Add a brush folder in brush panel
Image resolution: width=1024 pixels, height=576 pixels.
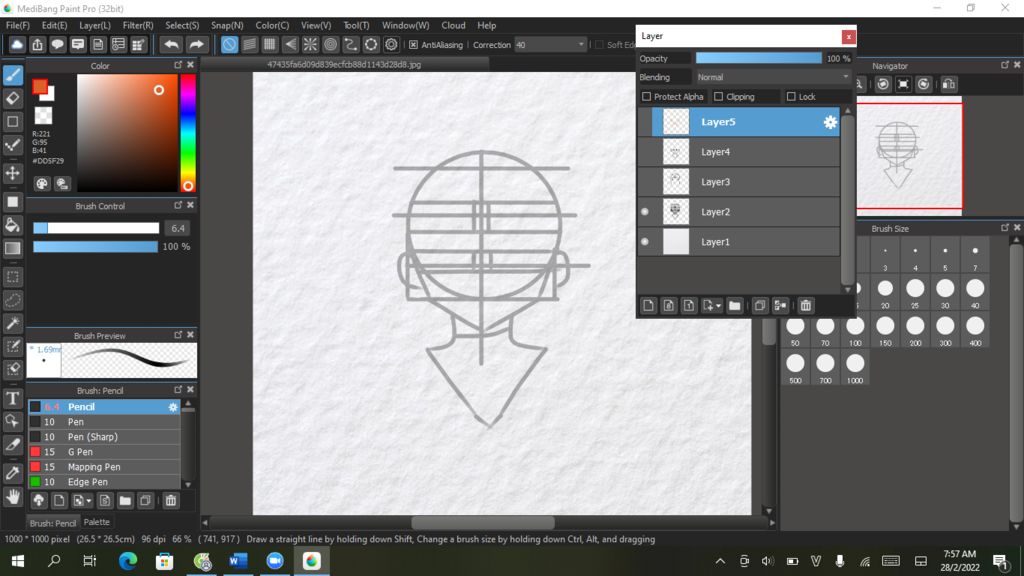125,501
